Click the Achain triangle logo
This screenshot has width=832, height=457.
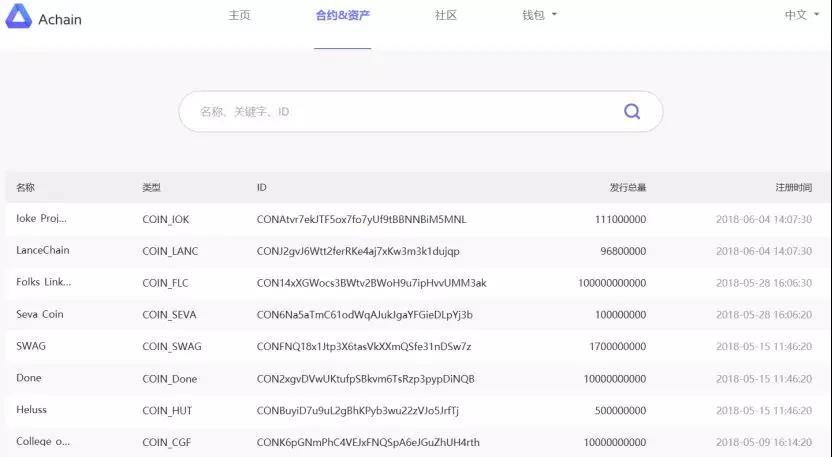click(x=19, y=16)
